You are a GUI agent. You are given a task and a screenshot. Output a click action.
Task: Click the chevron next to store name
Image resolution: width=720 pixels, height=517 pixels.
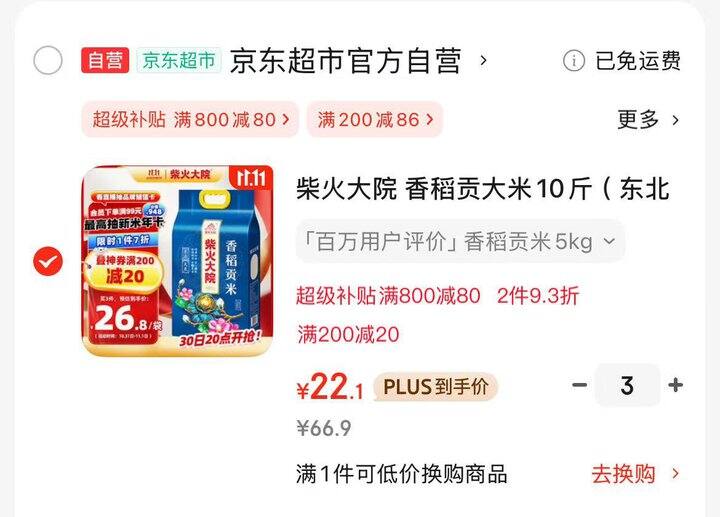[483, 60]
